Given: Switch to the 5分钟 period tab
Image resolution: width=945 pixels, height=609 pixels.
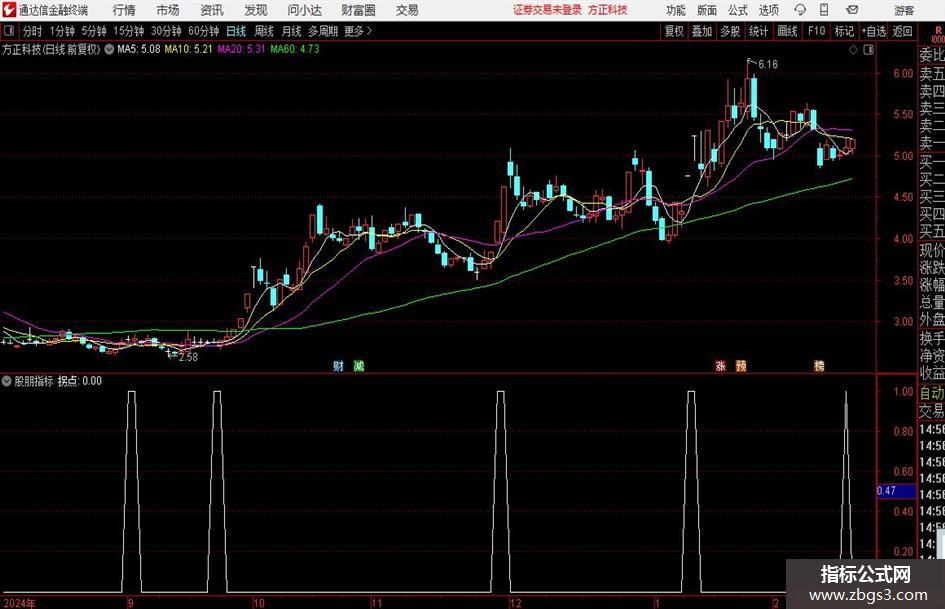Looking at the screenshot, I should pyautogui.click(x=93, y=31).
